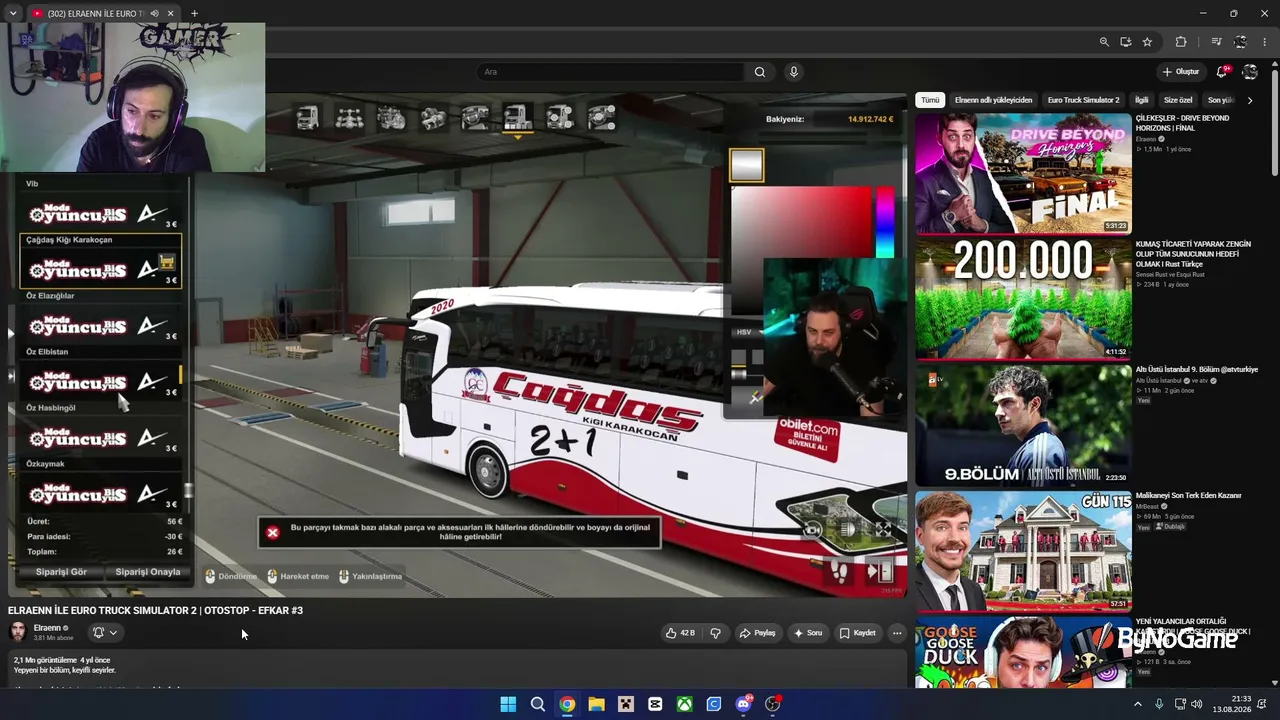
Task: Open File Explorer from the taskbar
Action: [596, 704]
